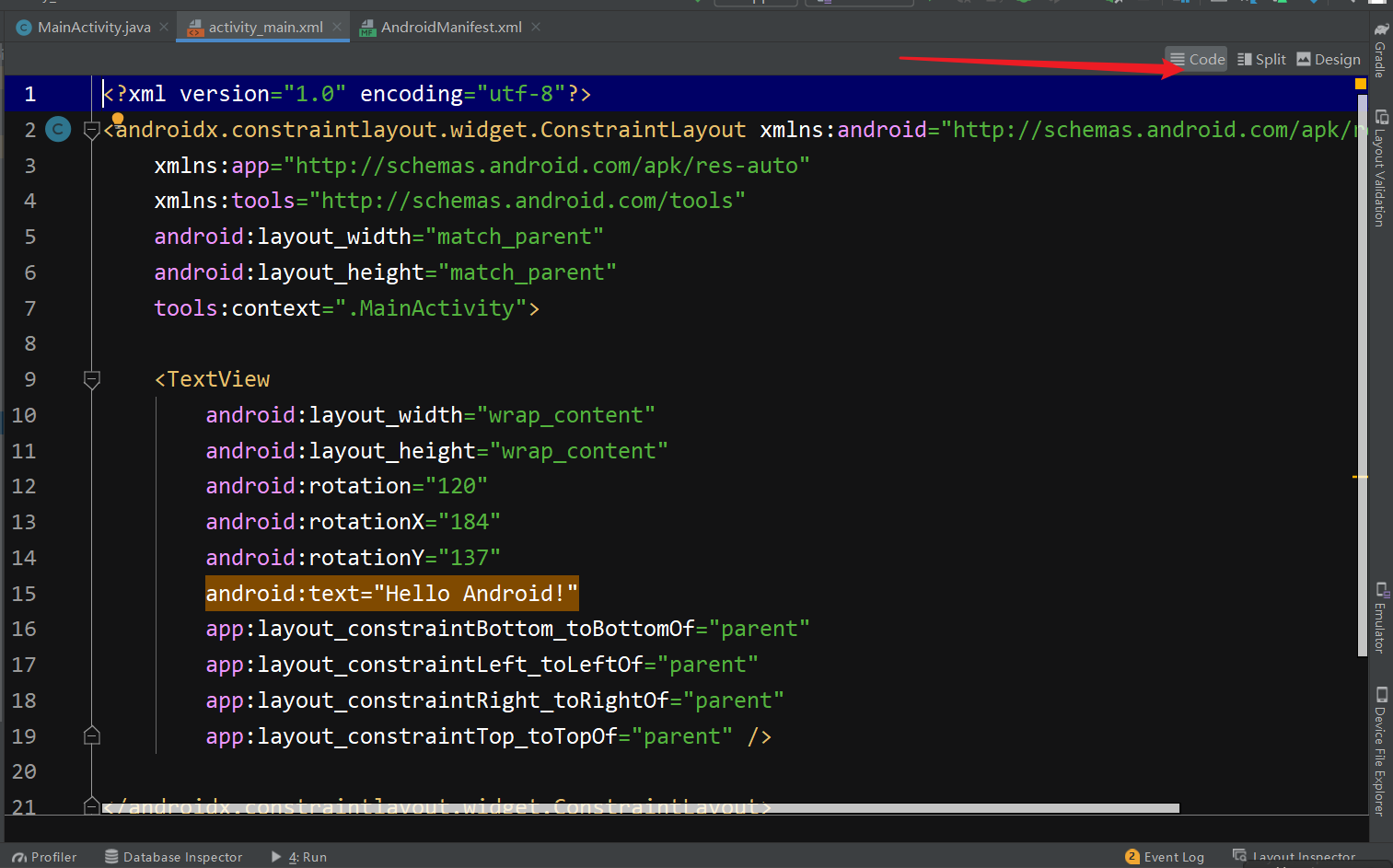Click layout_constraintLeft_toLeftOf attribute line
The image size is (1393, 868).
tap(482, 665)
